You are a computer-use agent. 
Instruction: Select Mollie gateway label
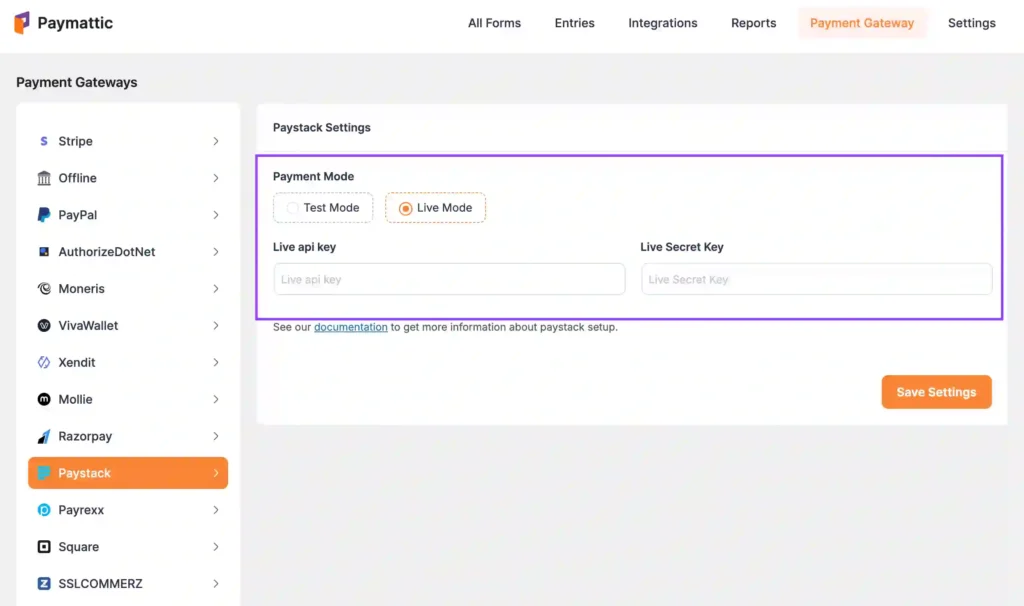point(76,399)
